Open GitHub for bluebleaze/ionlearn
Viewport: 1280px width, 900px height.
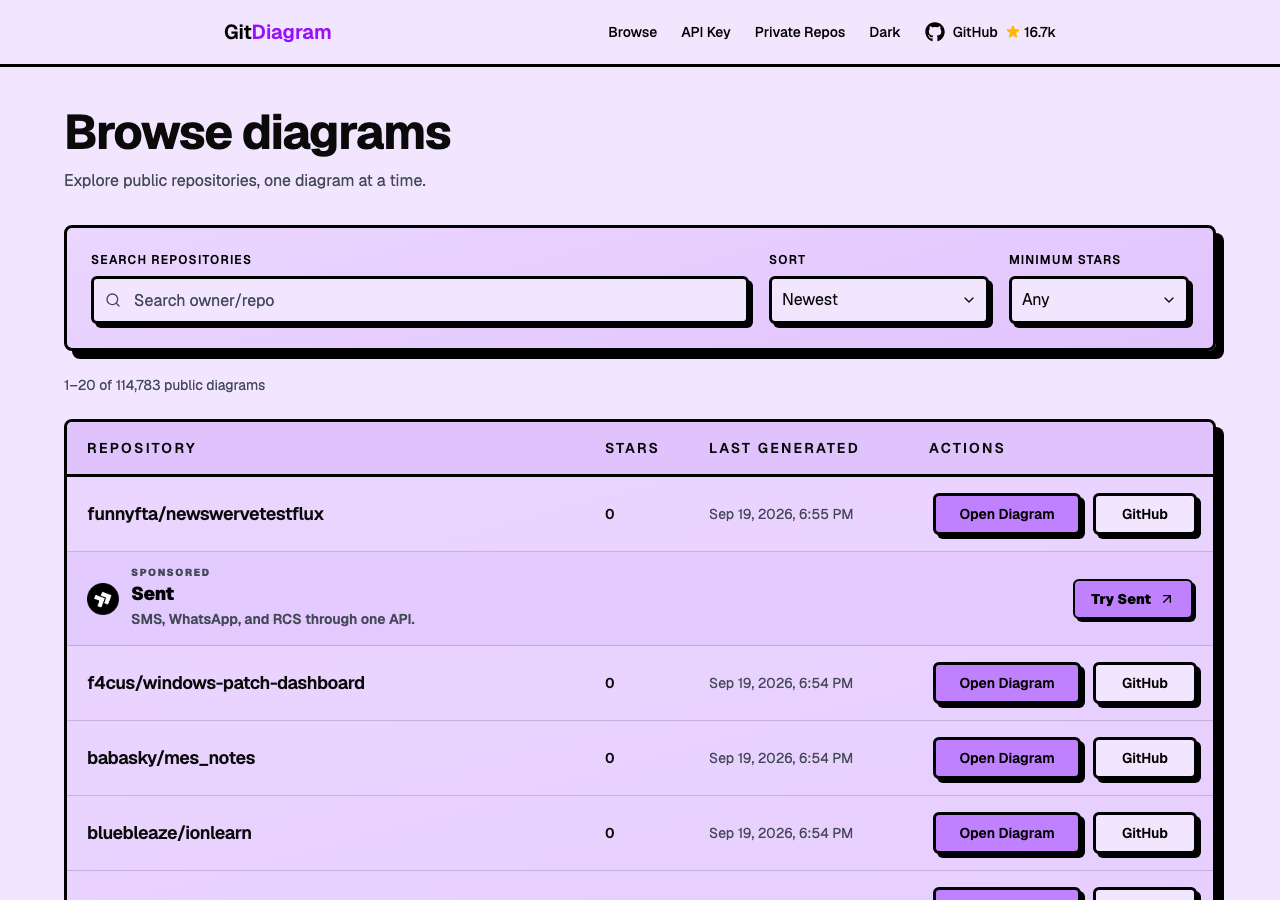click(1145, 833)
